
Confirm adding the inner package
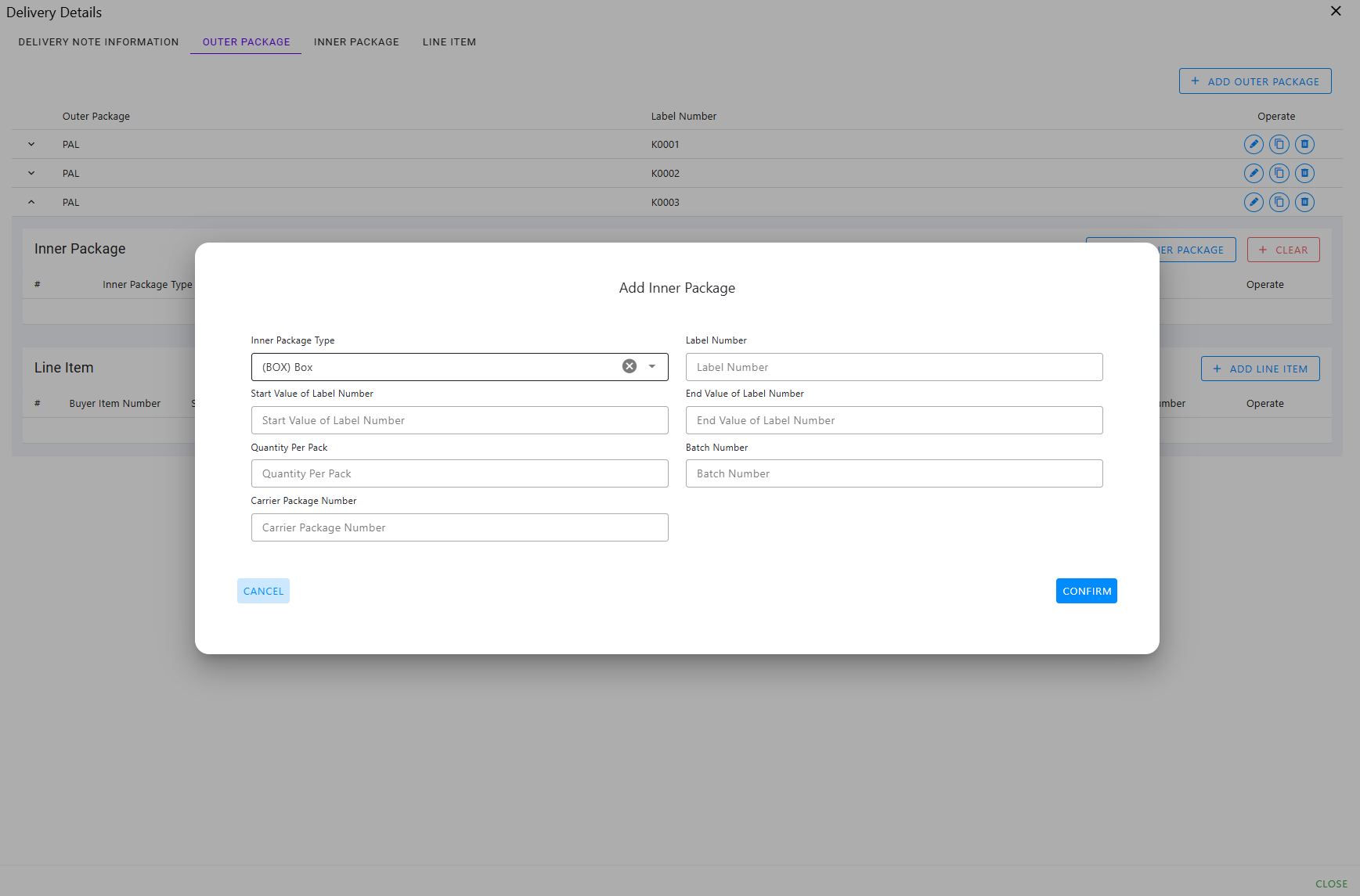[x=1086, y=591]
